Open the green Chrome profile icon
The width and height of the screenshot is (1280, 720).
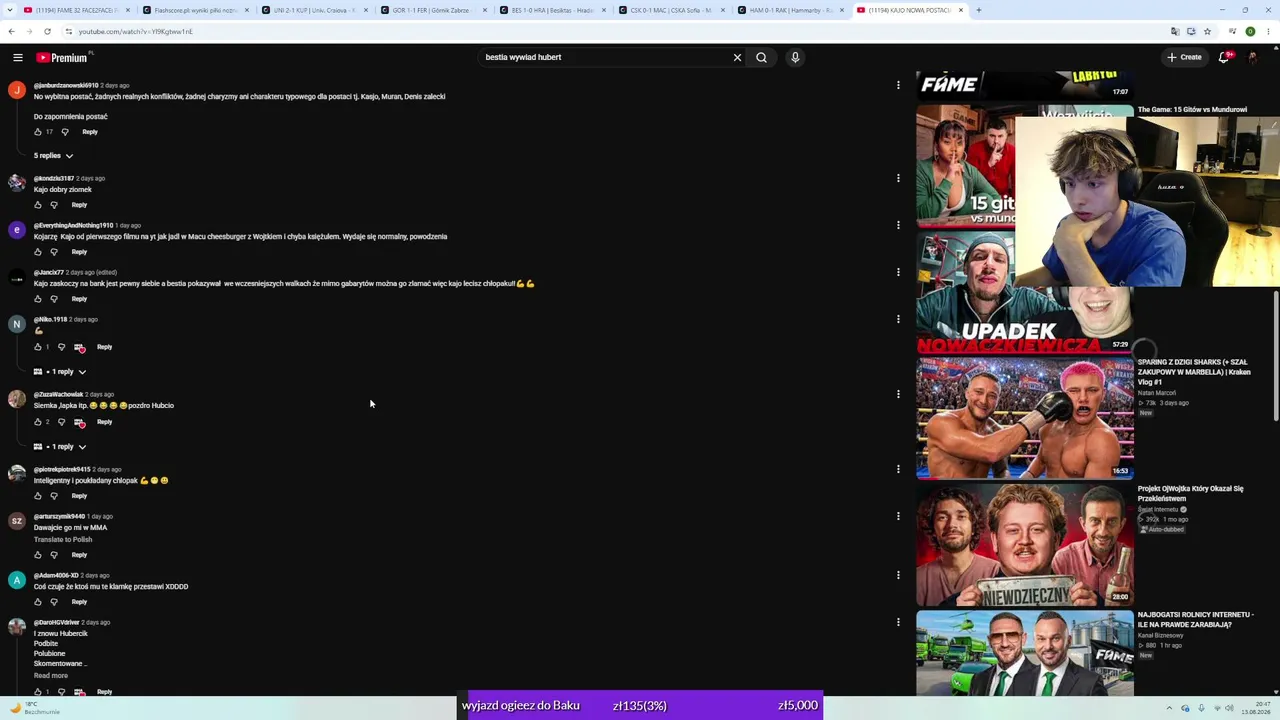click(1250, 31)
